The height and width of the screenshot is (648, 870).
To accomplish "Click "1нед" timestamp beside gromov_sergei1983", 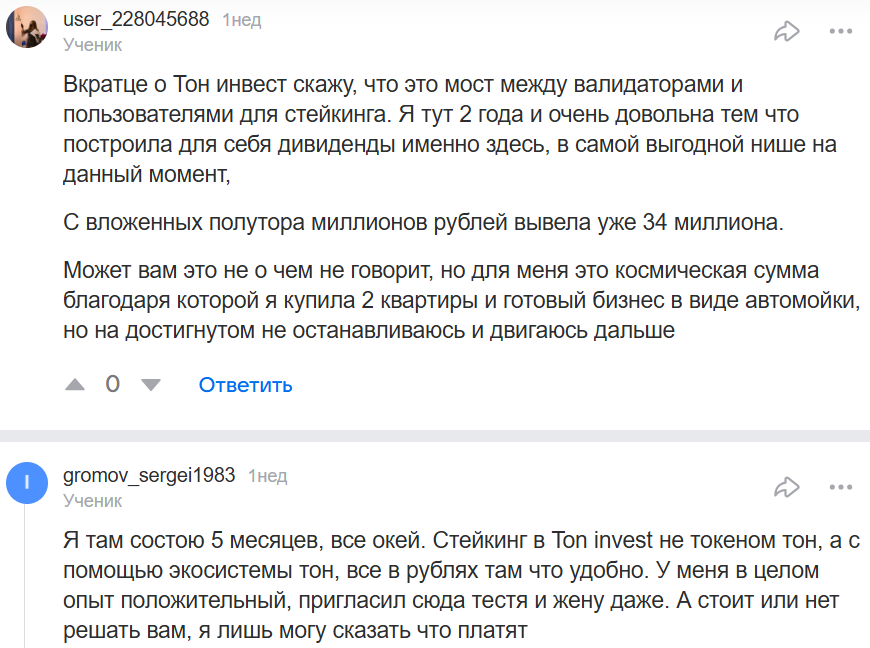I will click(x=267, y=476).
